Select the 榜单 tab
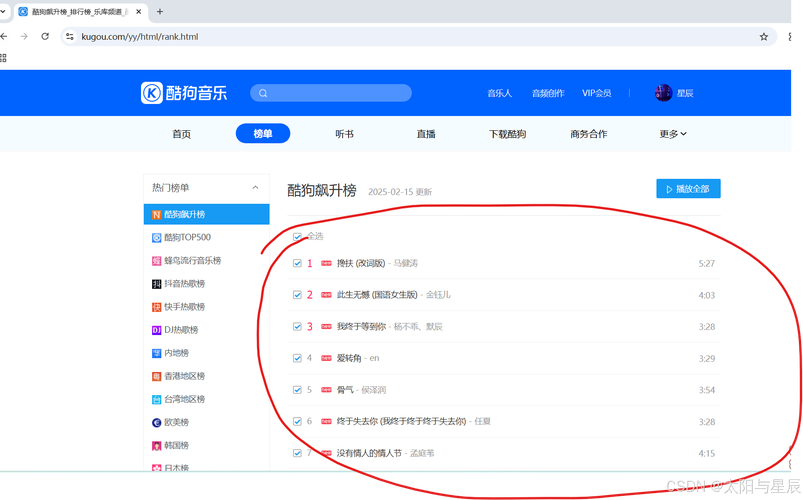The height and width of the screenshot is (500, 803). [263, 134]
